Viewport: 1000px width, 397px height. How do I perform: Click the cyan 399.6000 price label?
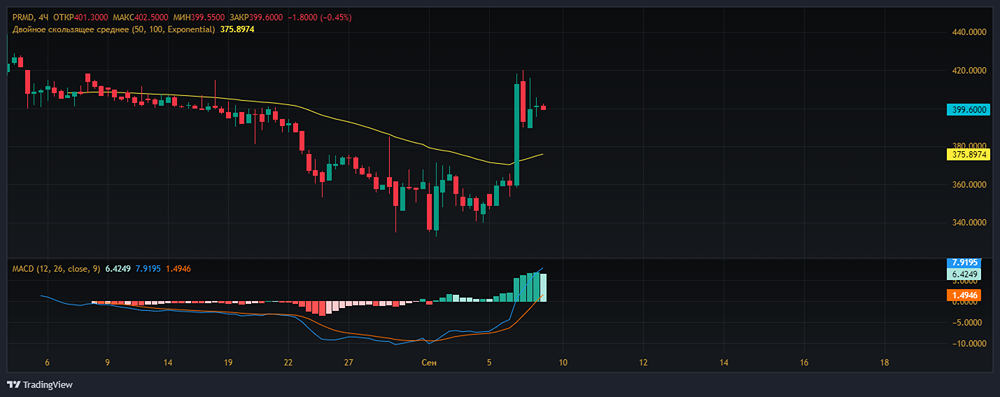(968, 110)
